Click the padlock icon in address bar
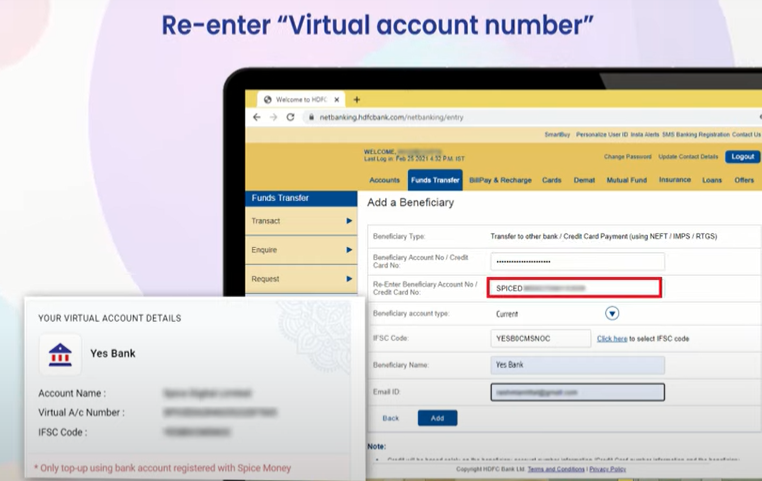762x481 pixels. click(311, 117)
